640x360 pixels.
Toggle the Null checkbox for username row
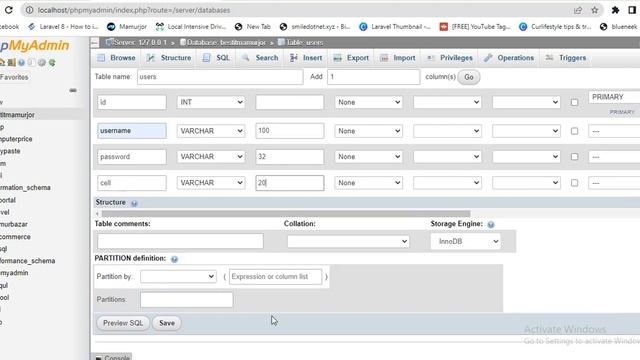pos(574,131)
